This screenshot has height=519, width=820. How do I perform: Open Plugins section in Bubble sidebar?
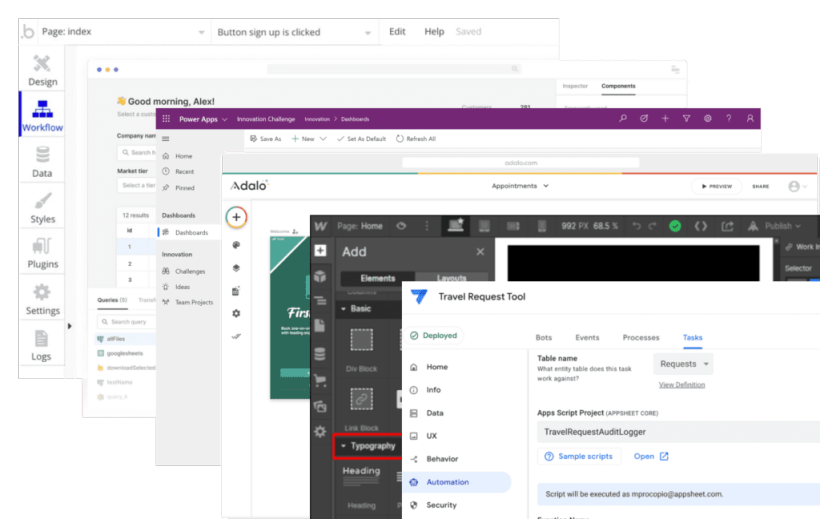42,253
